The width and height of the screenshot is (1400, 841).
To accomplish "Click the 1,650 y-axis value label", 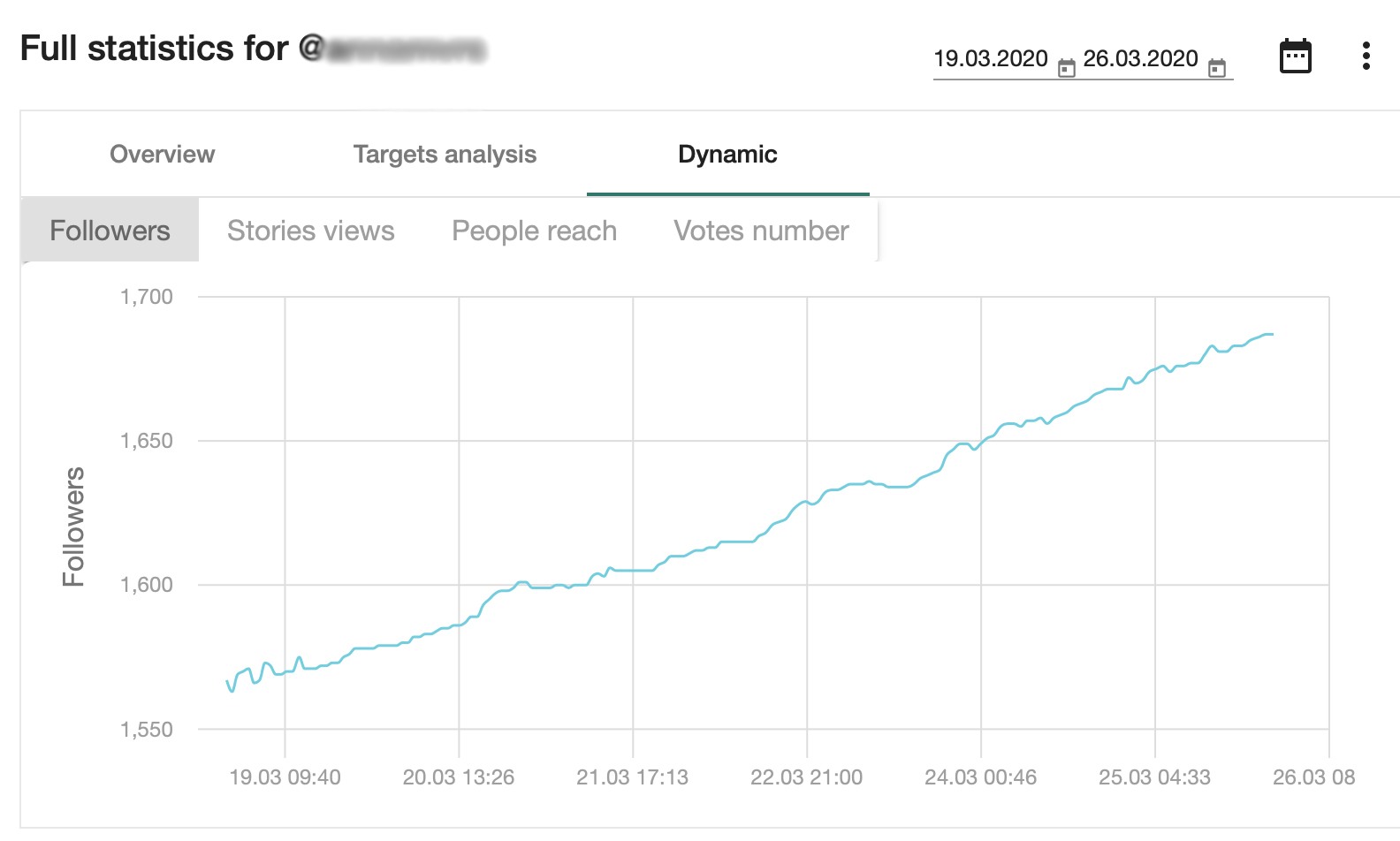I will point(147,441).
